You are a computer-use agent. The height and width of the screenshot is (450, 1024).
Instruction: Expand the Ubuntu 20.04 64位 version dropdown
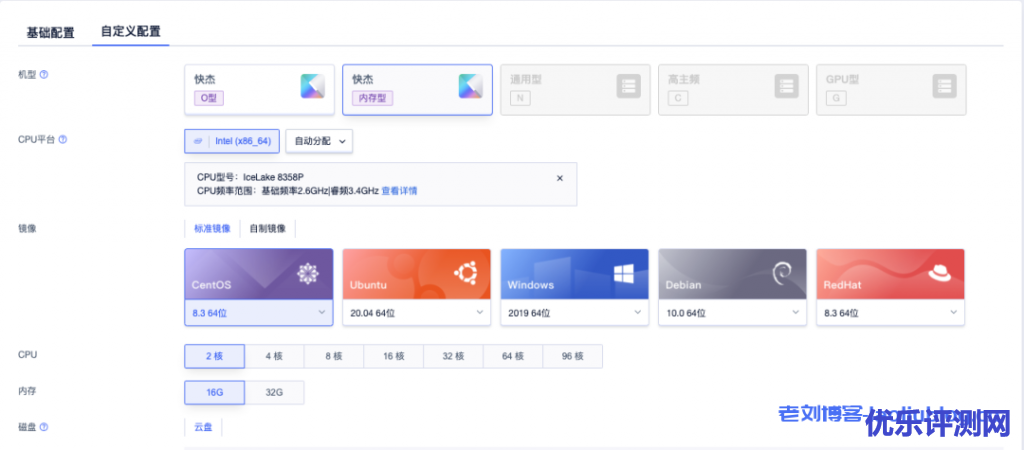pyautogui.click(x=416, y=313)
